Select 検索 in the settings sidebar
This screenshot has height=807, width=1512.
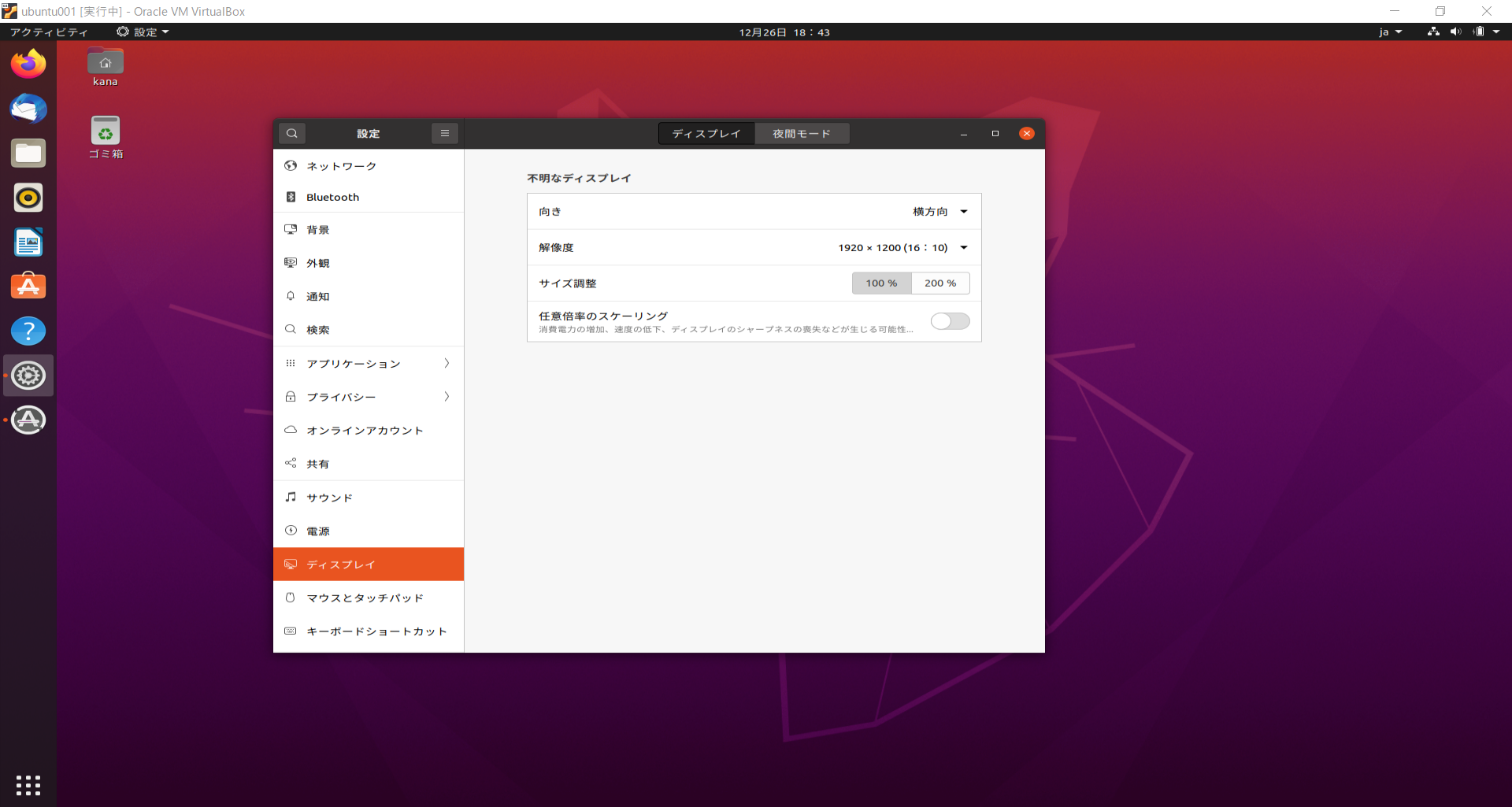click(369, 330)
